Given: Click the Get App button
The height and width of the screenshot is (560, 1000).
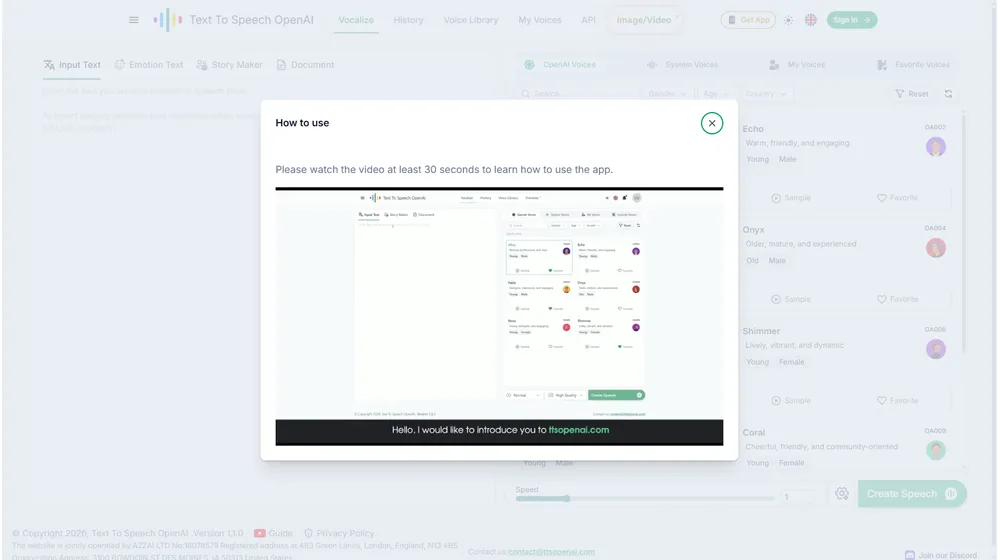Looking at the screenshot, I should (748, 20).
